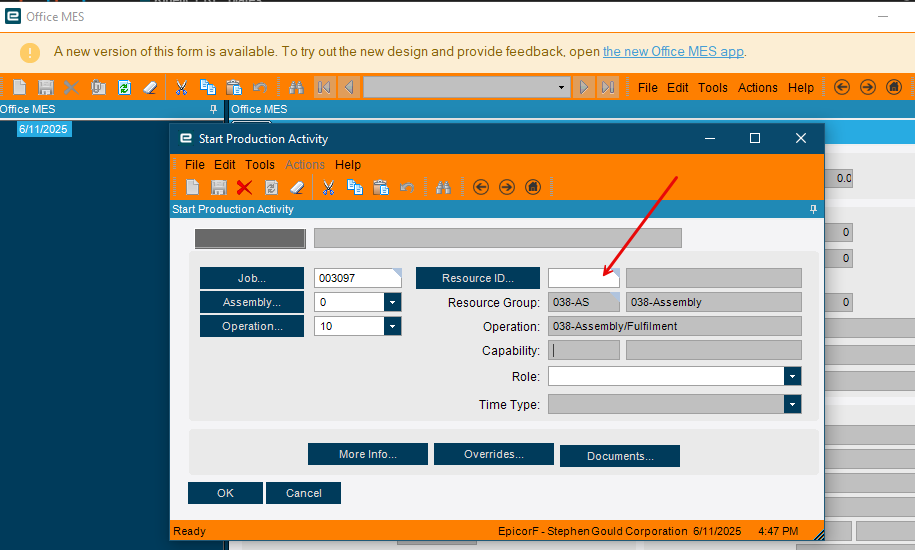Click the Operation... button

tap(252, 326)
